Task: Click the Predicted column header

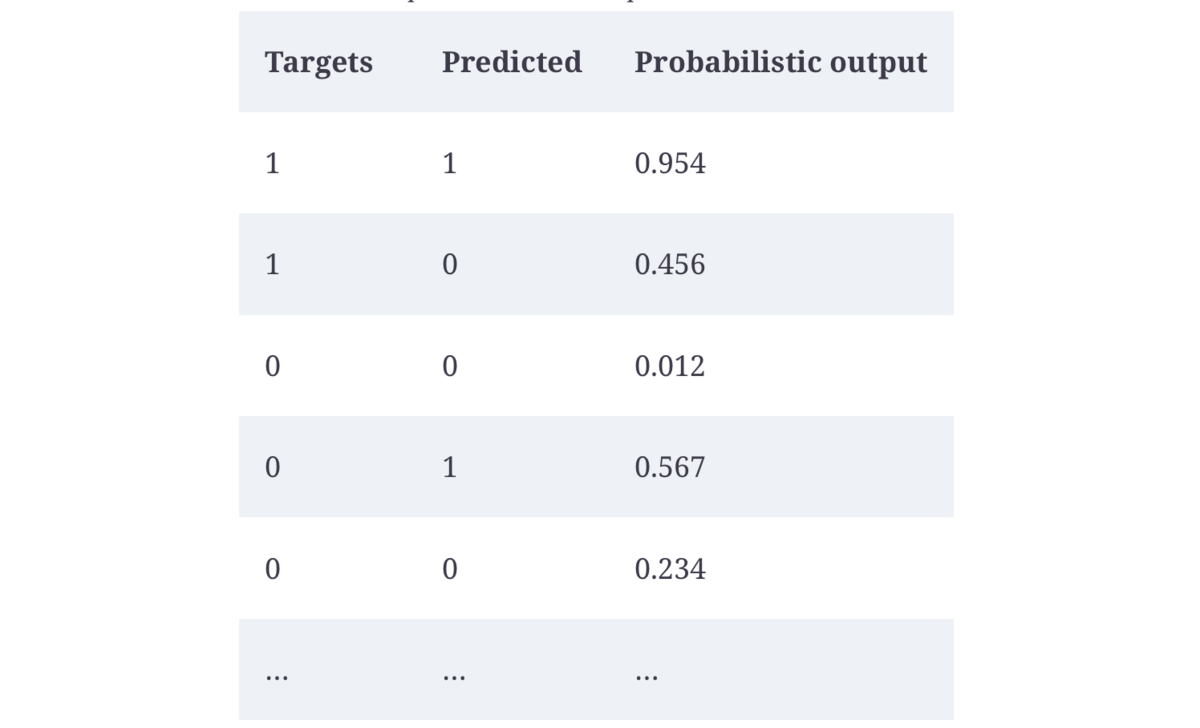Action: click(511, 62)
